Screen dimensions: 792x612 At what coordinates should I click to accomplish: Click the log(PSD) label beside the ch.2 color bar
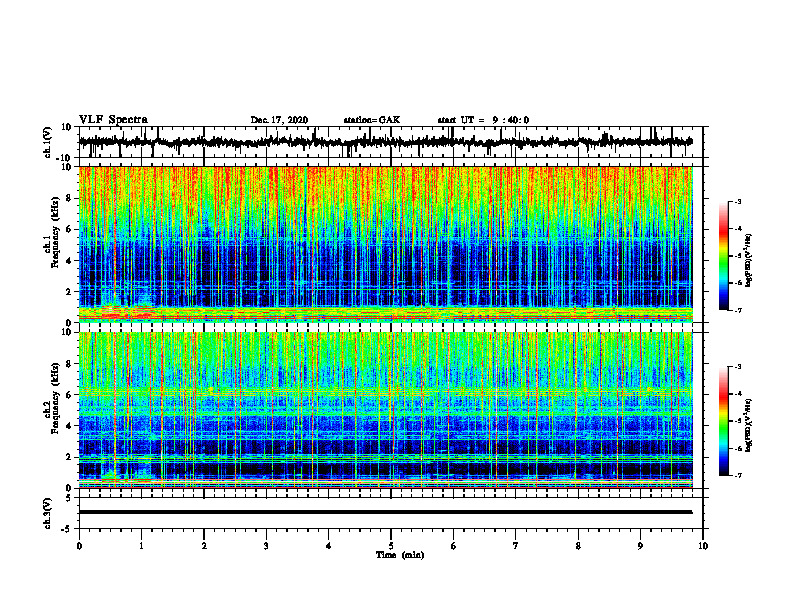tap(748, 425)
